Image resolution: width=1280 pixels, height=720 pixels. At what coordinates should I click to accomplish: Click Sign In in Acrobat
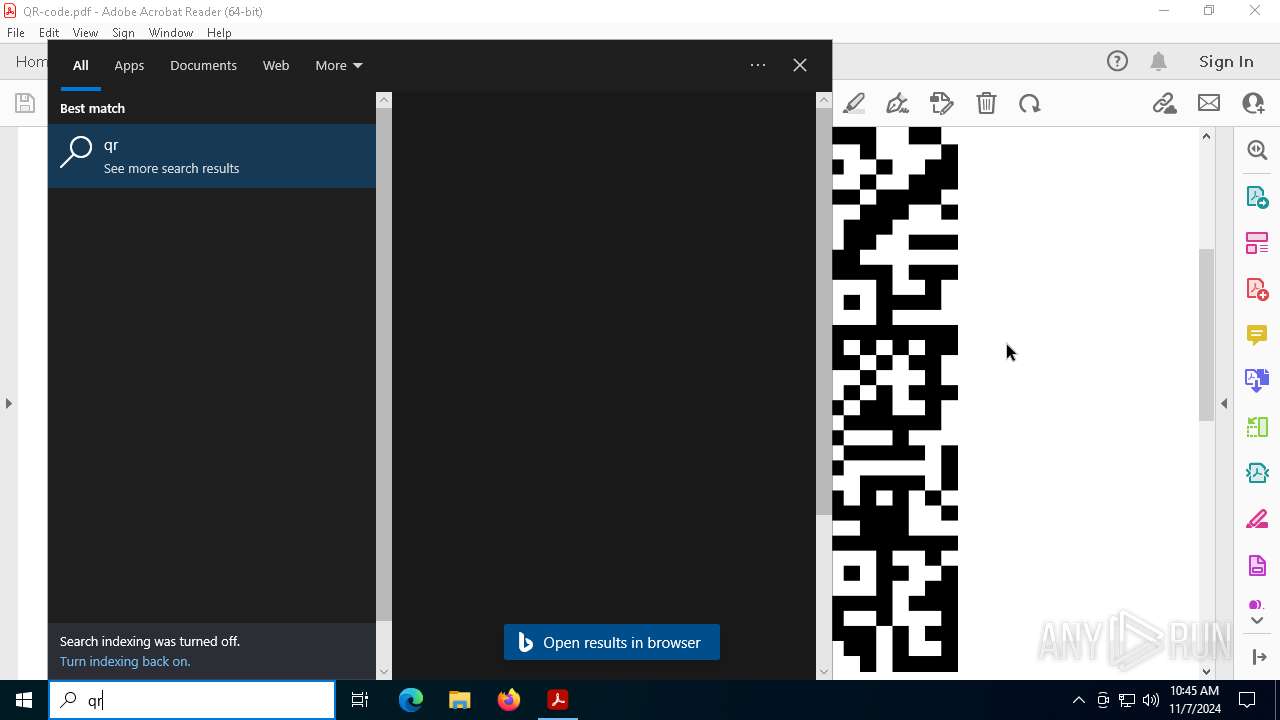(x=1226, y=61)
